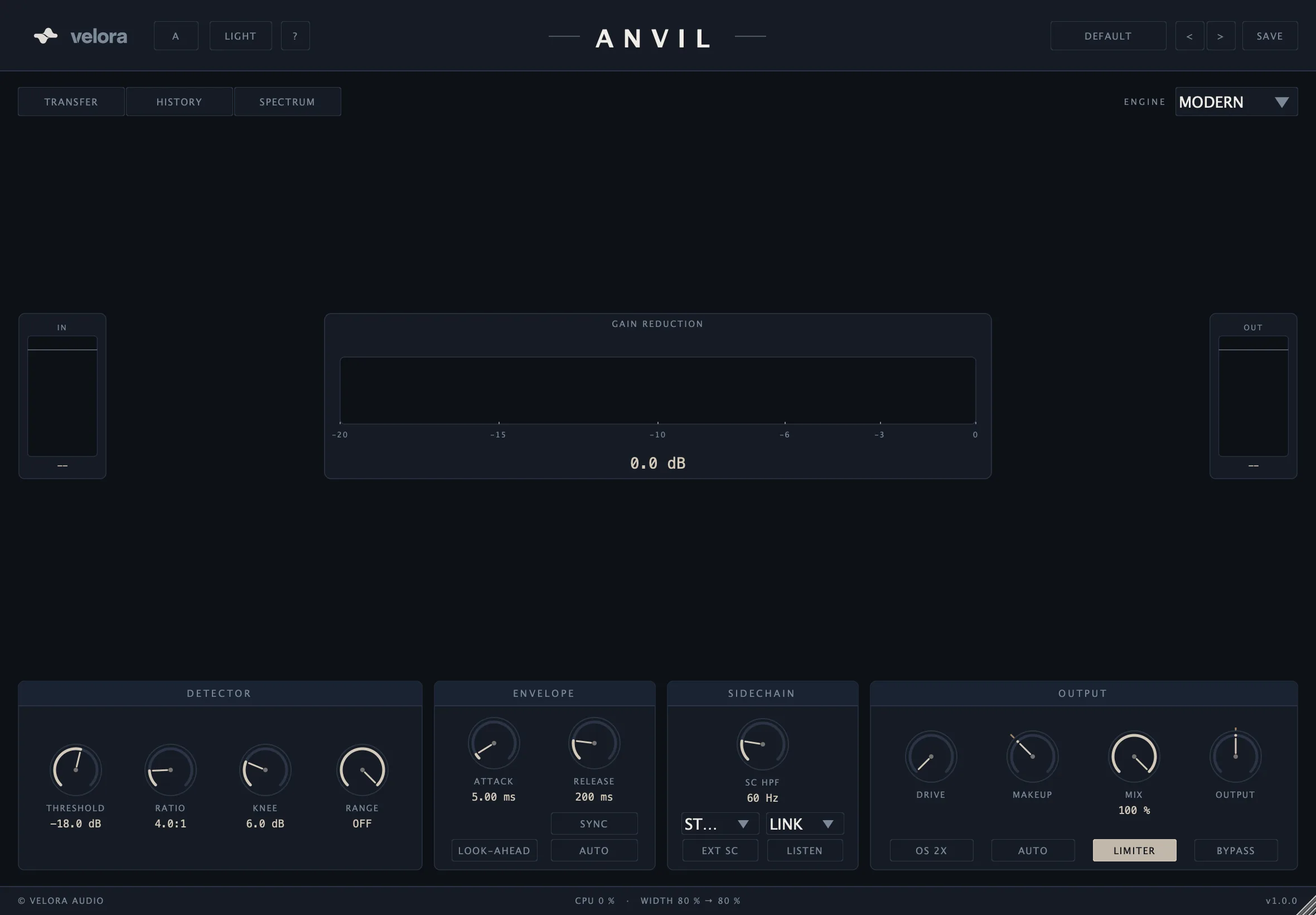Image resolution: width=1316 pixels, height=915 pixels.
Task: Click the RATIO knob
Action: coord(170,769)
